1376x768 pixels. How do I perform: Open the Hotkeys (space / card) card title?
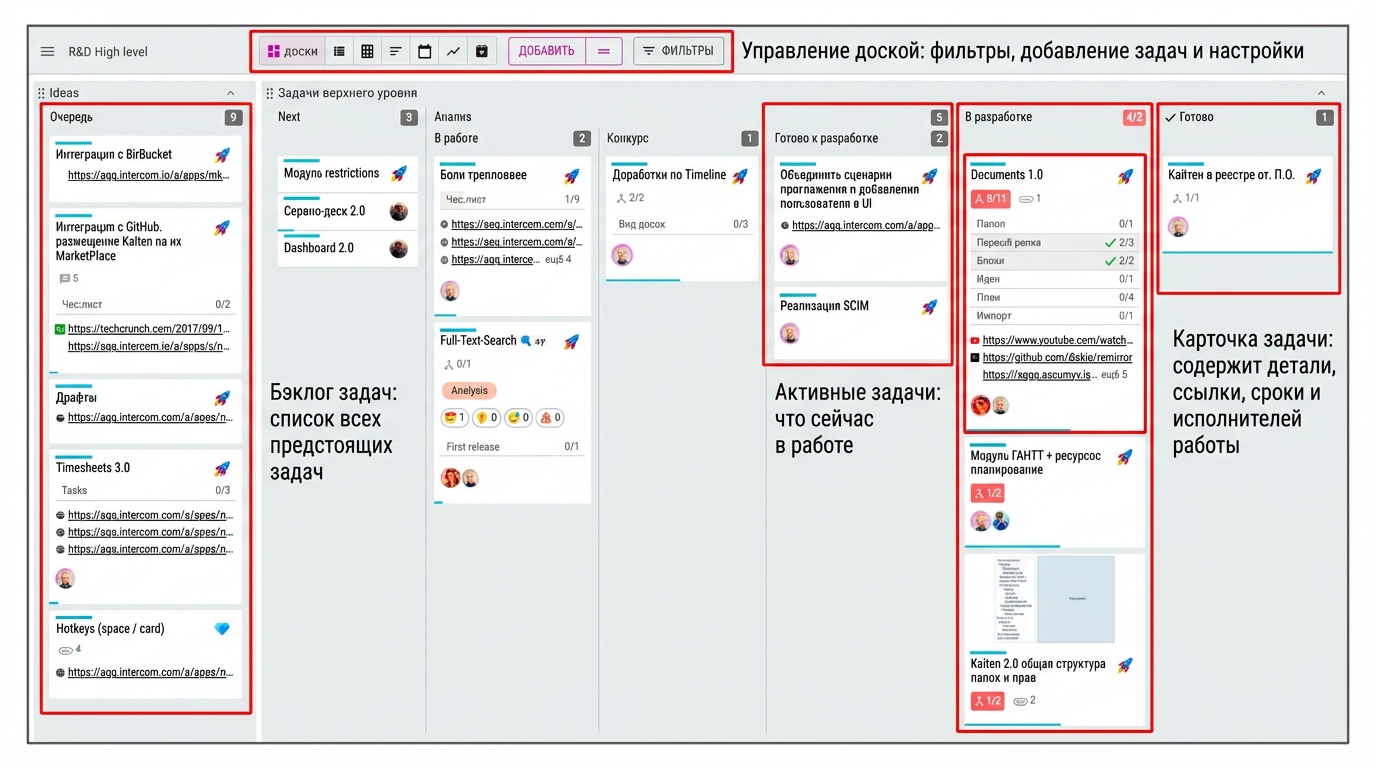tap(110, 629)
